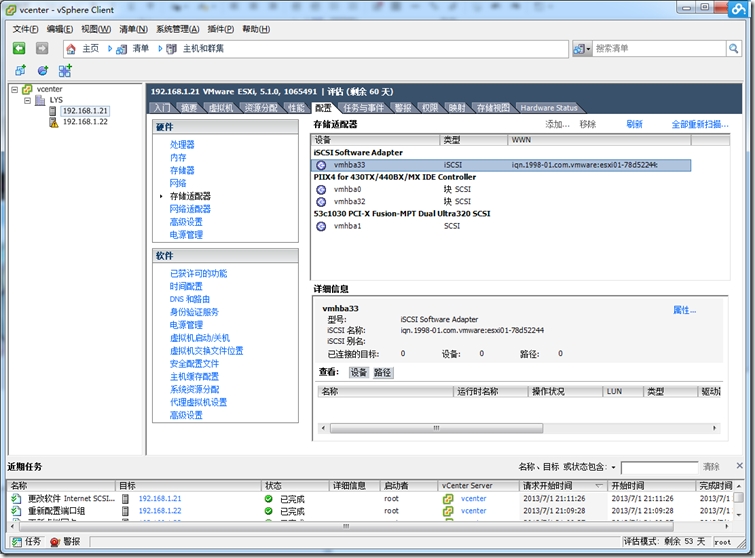
Task: Switch to the 入门 tab
Action: tap(162, 108)
